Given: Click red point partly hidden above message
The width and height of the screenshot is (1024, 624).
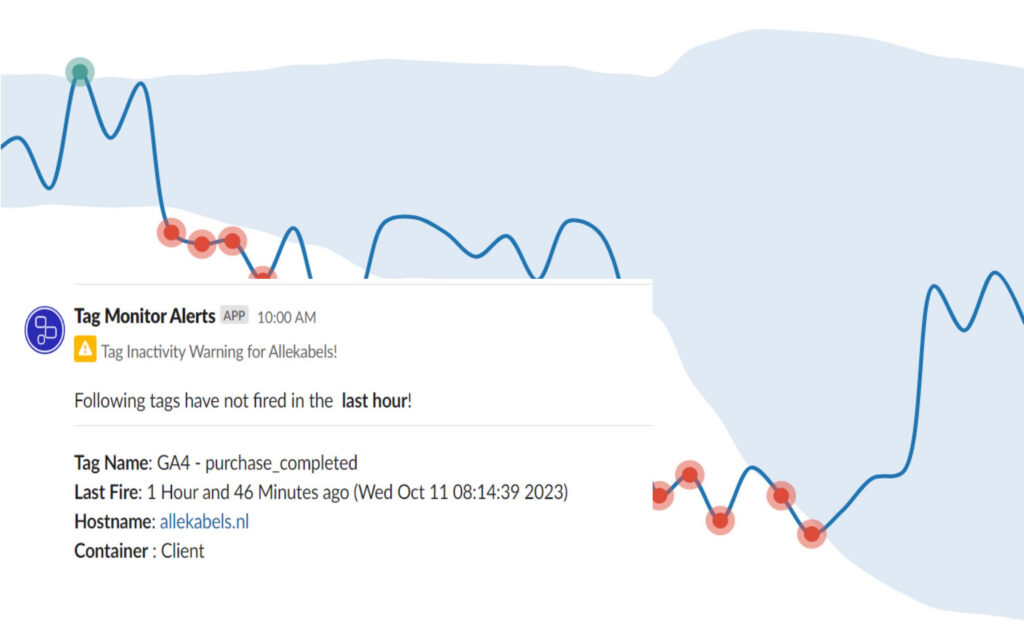Looking at the screenshot, I should point(262,274).
